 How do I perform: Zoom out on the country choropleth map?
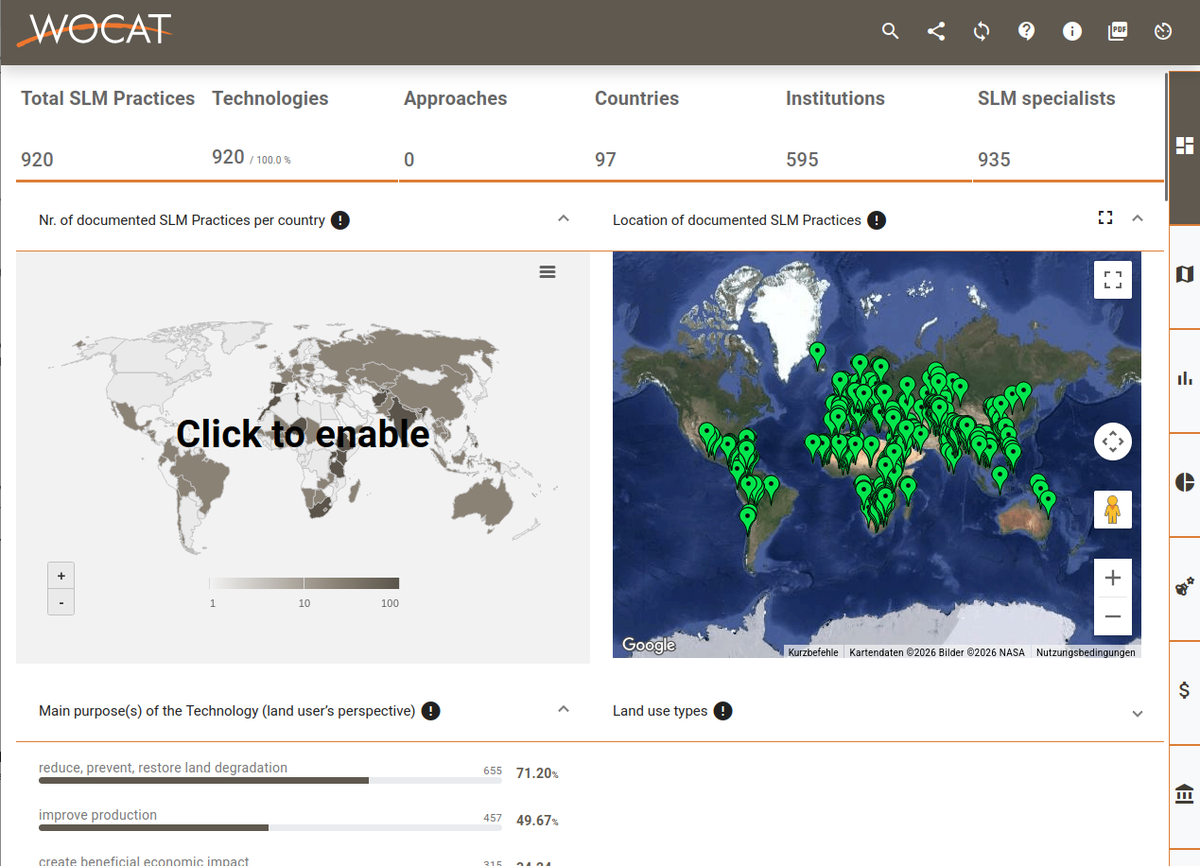pyautogui.click(x=61, y=603)
